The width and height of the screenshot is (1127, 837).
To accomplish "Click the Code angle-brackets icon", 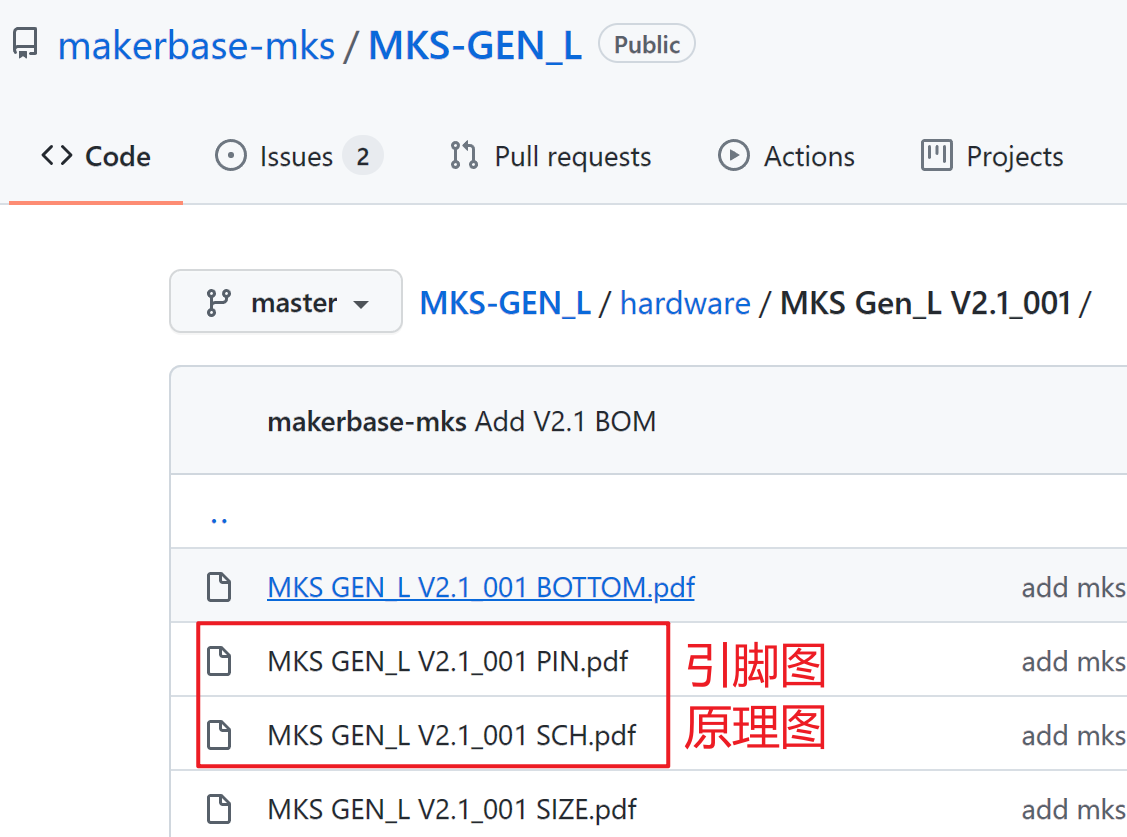I will 57,155.
